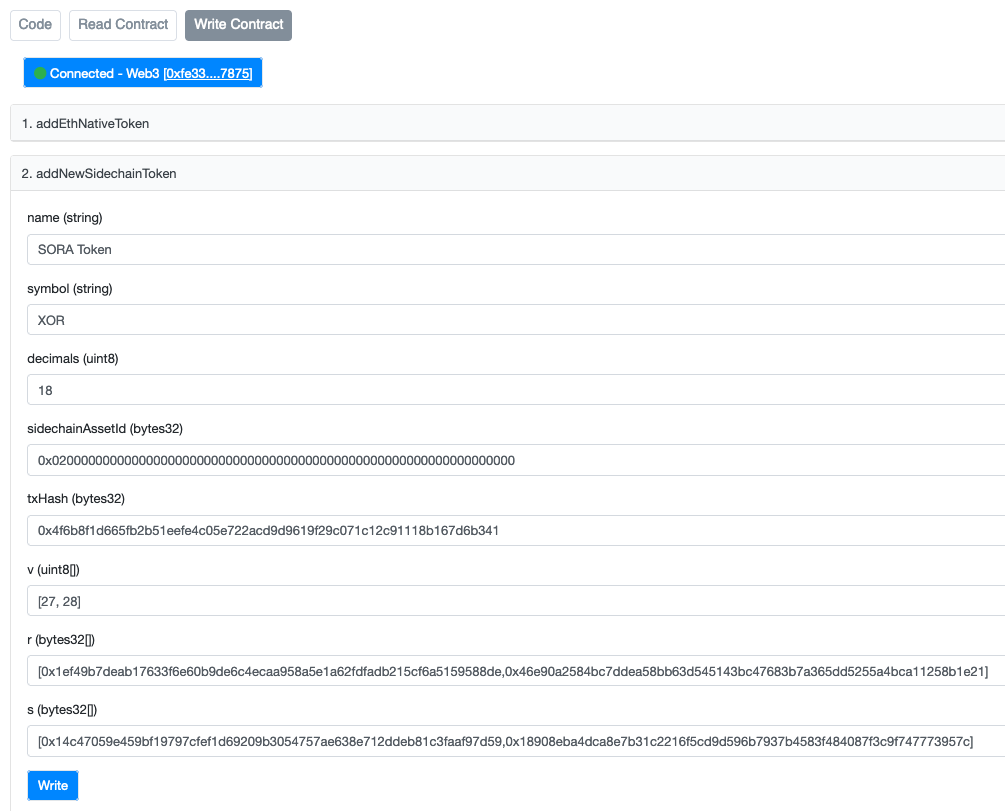
Task: Click the r (bytes32[]) input field
Action: [516, 671]
